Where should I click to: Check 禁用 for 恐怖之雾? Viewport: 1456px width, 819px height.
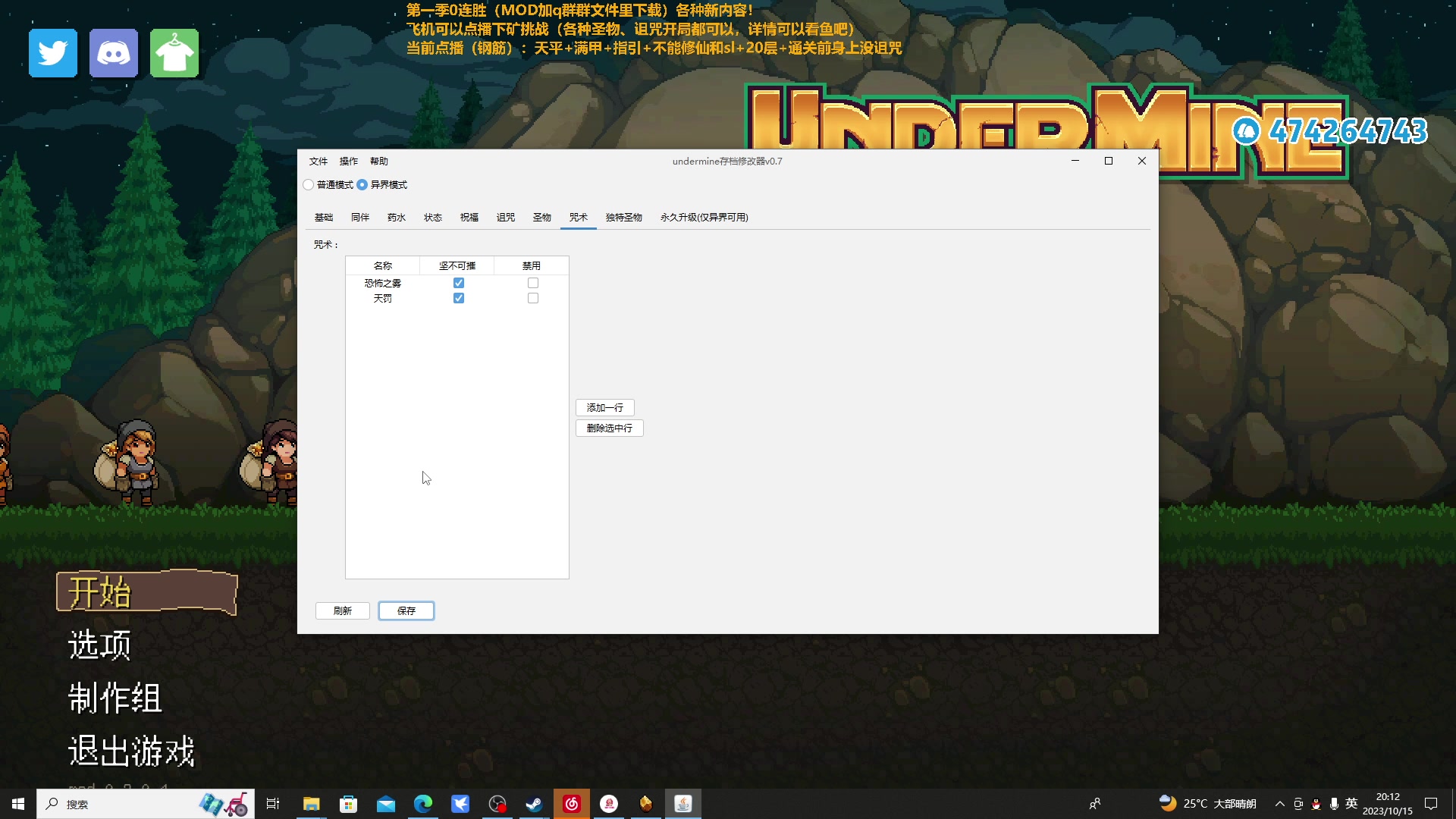[533, 283]
